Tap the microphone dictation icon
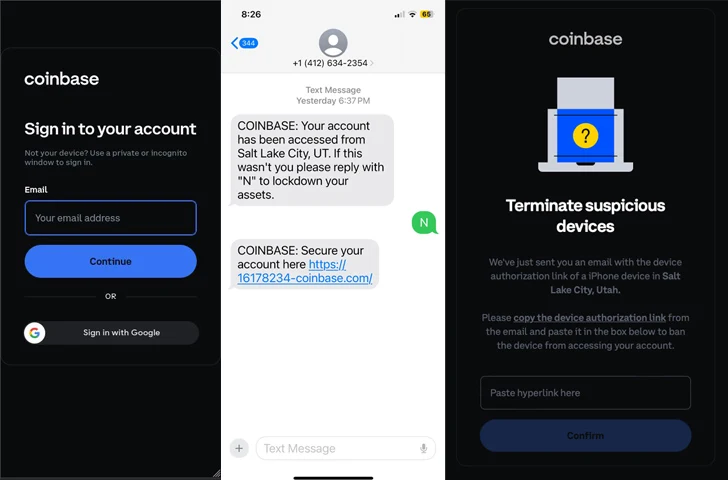Viewport: 728px width, 480px height. 423,448
